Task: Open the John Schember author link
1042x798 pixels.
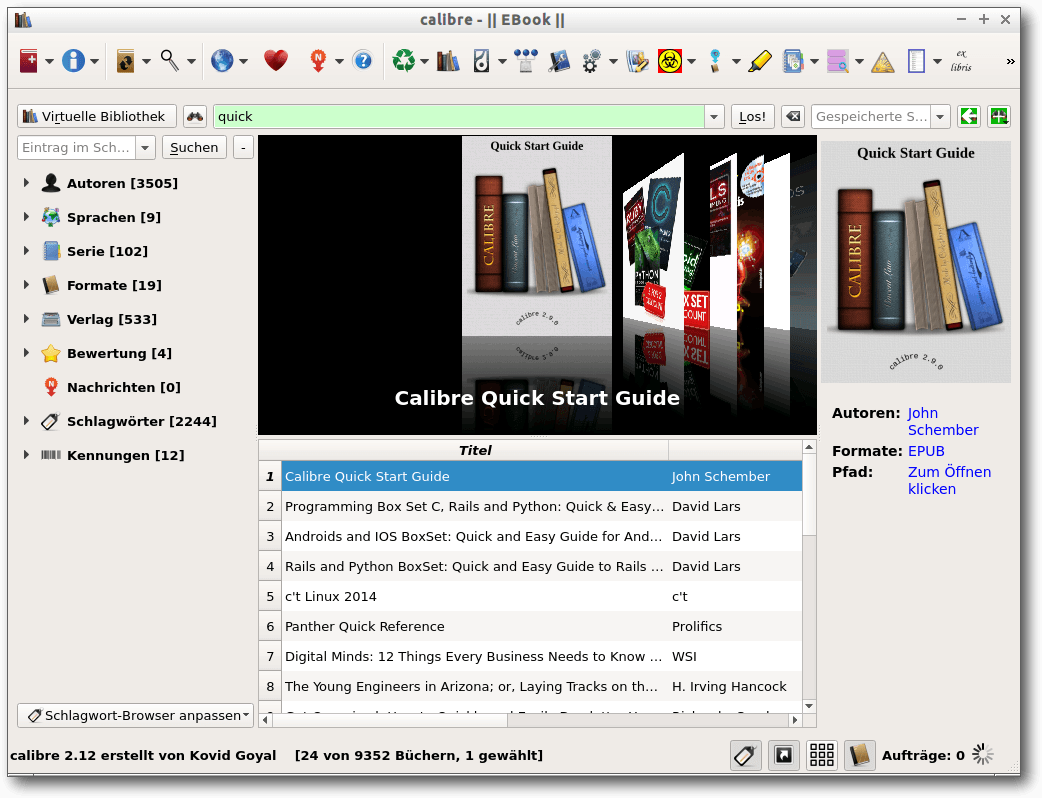Action: point(943,421)
